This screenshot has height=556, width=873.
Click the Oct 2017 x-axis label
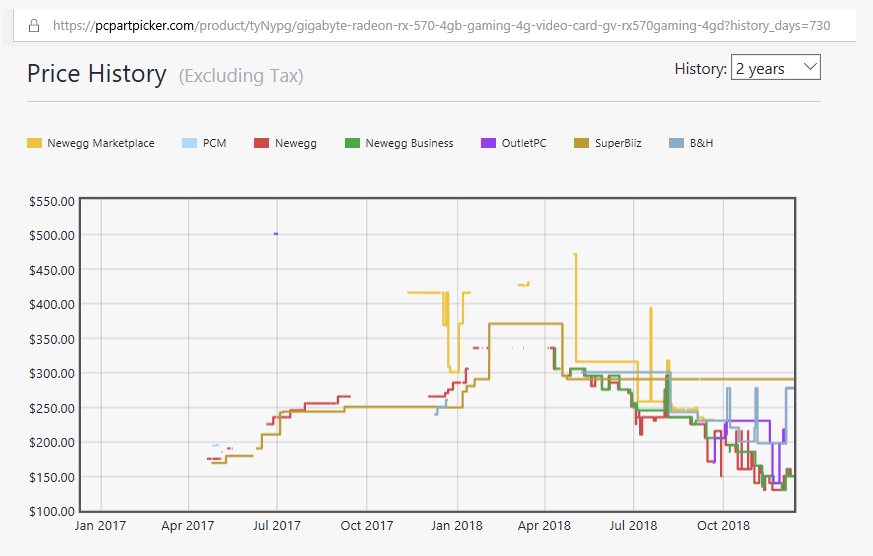click(x=367, y=526)
